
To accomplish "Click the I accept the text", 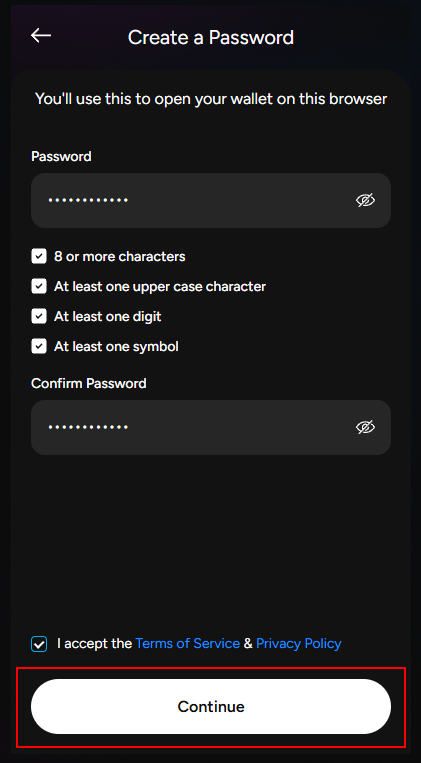I will coord(94,643).
